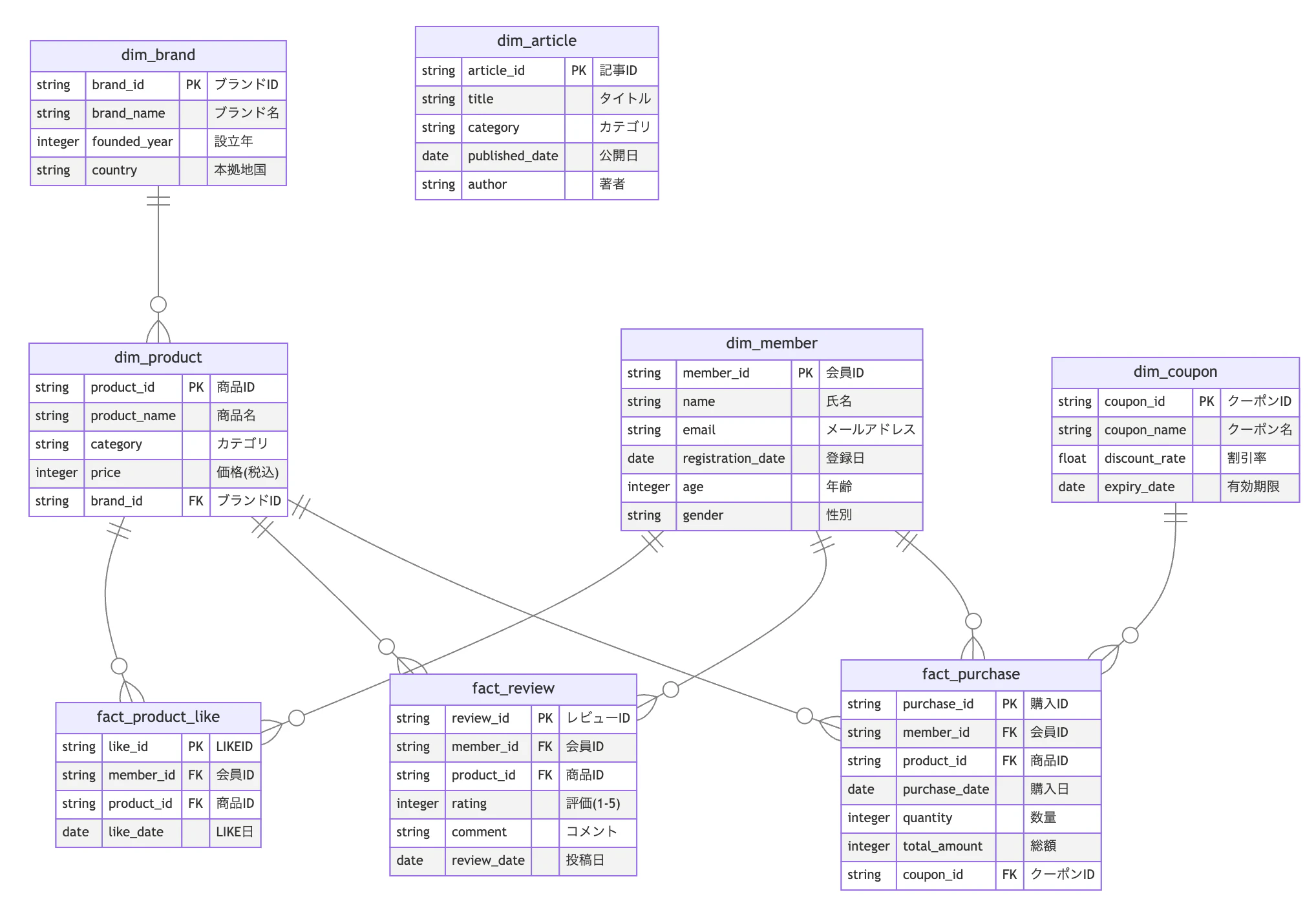Select the published_date column
The height and width of the screenshot is (901, 1316).
click(x=513, y=156)
